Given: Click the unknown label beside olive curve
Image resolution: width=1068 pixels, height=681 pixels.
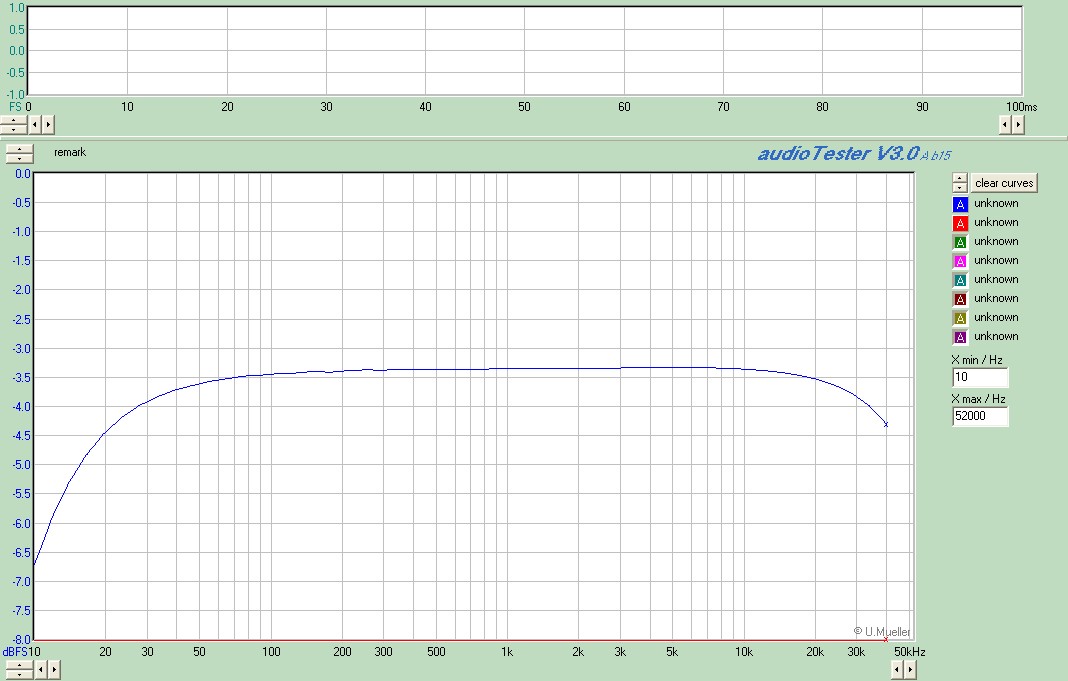Looking at the screenshot, I should coord(996,317).
